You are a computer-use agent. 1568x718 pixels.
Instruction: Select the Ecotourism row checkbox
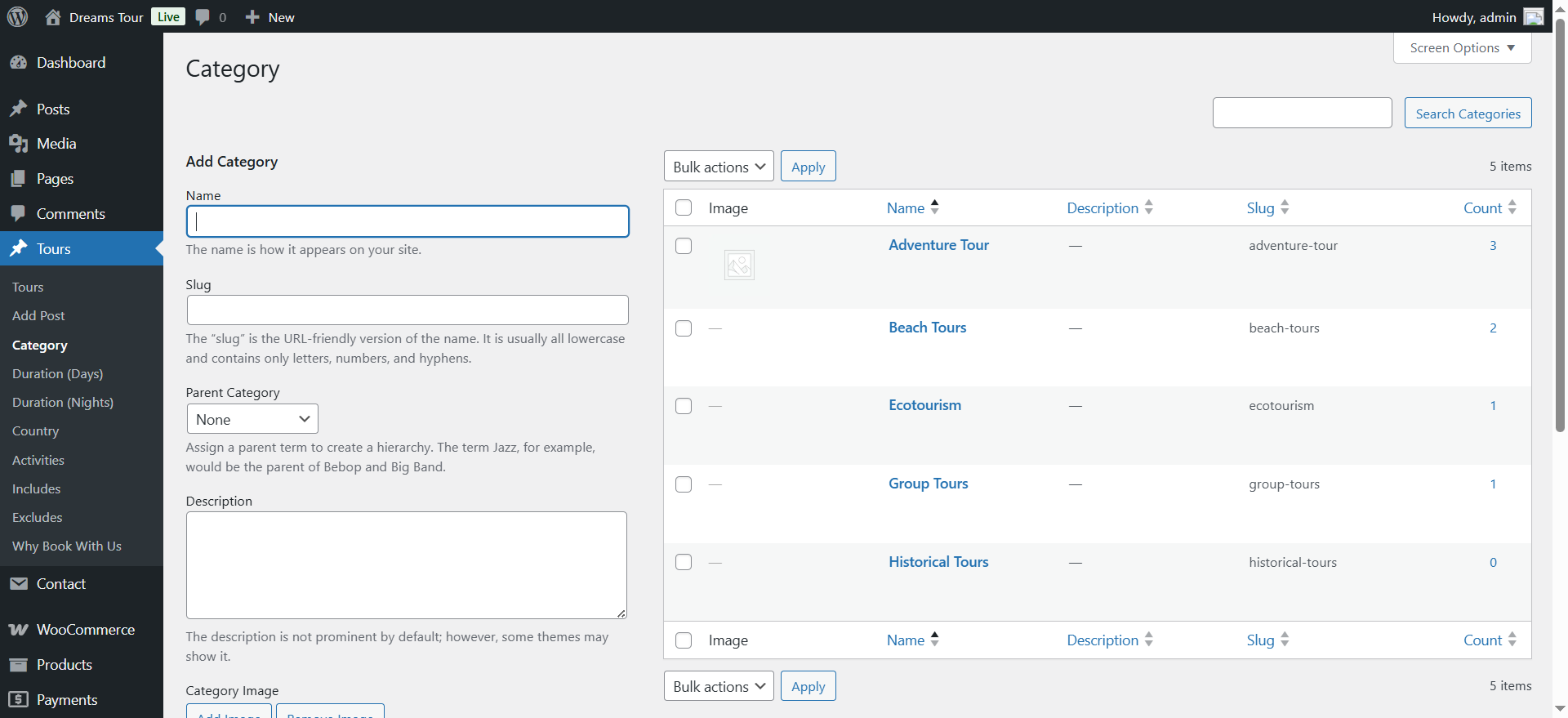click(x=684, y=406)
